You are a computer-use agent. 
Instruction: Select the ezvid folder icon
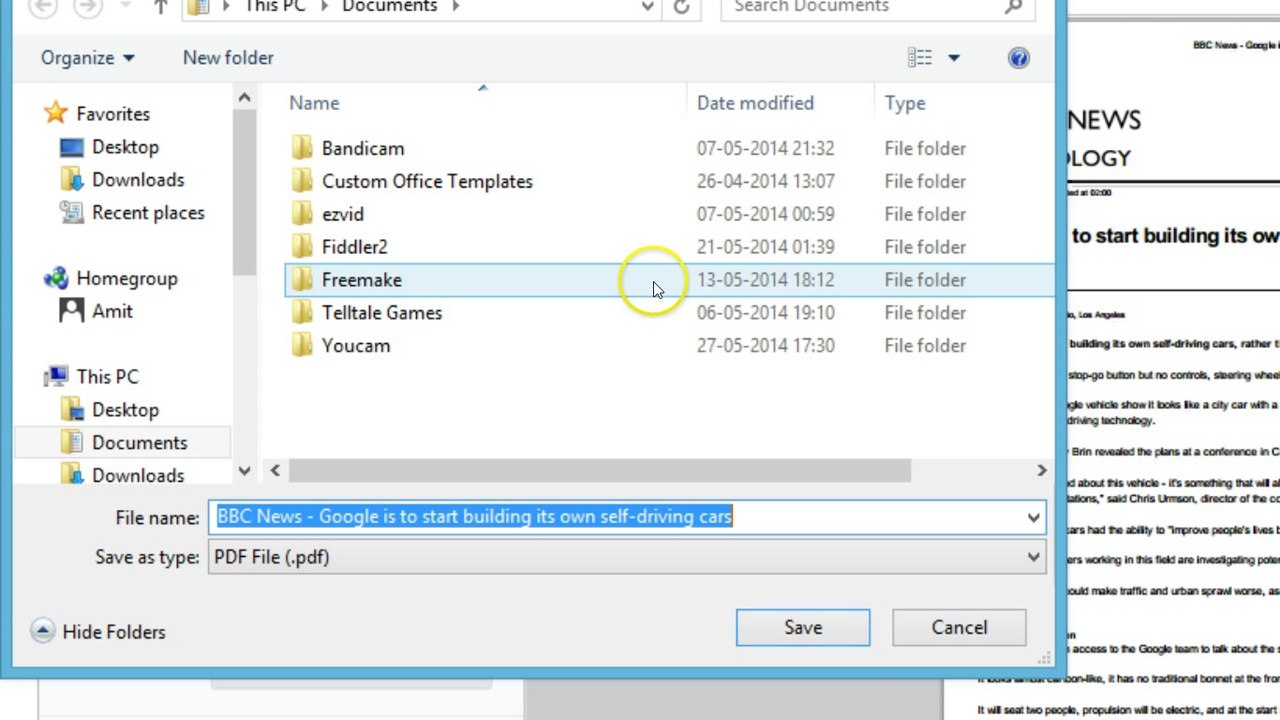click(303, 214)
